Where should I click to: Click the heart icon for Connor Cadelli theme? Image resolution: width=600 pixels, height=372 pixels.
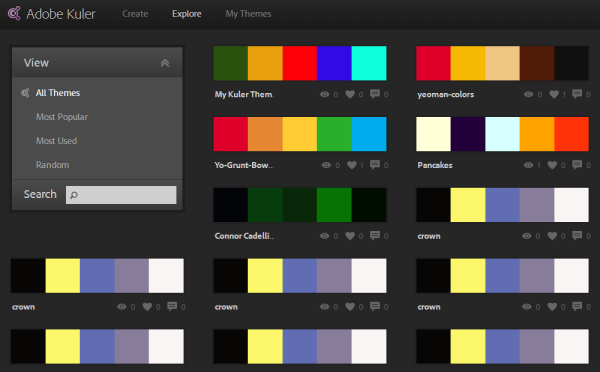pos(350,236)
